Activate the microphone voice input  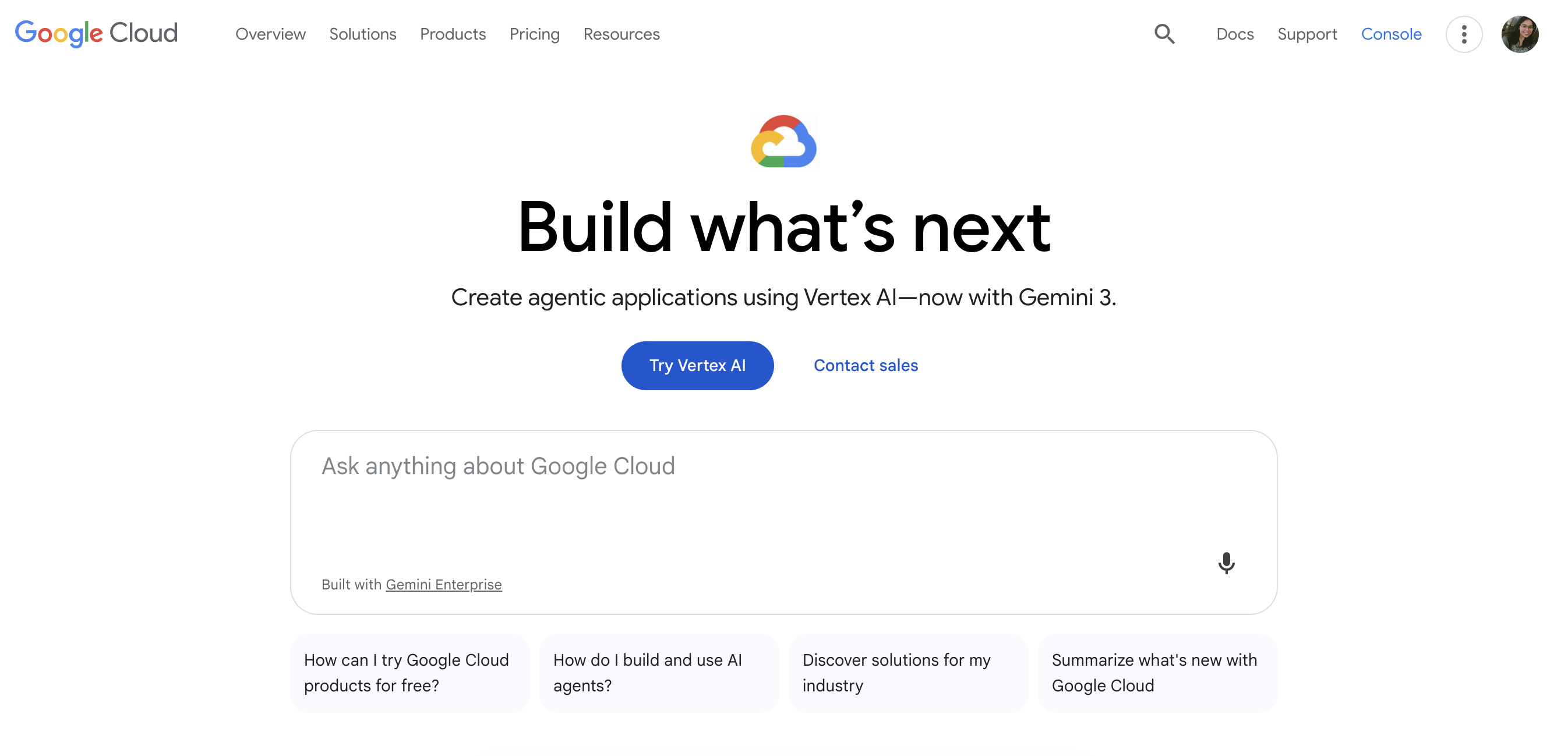tap(1226, 563)
